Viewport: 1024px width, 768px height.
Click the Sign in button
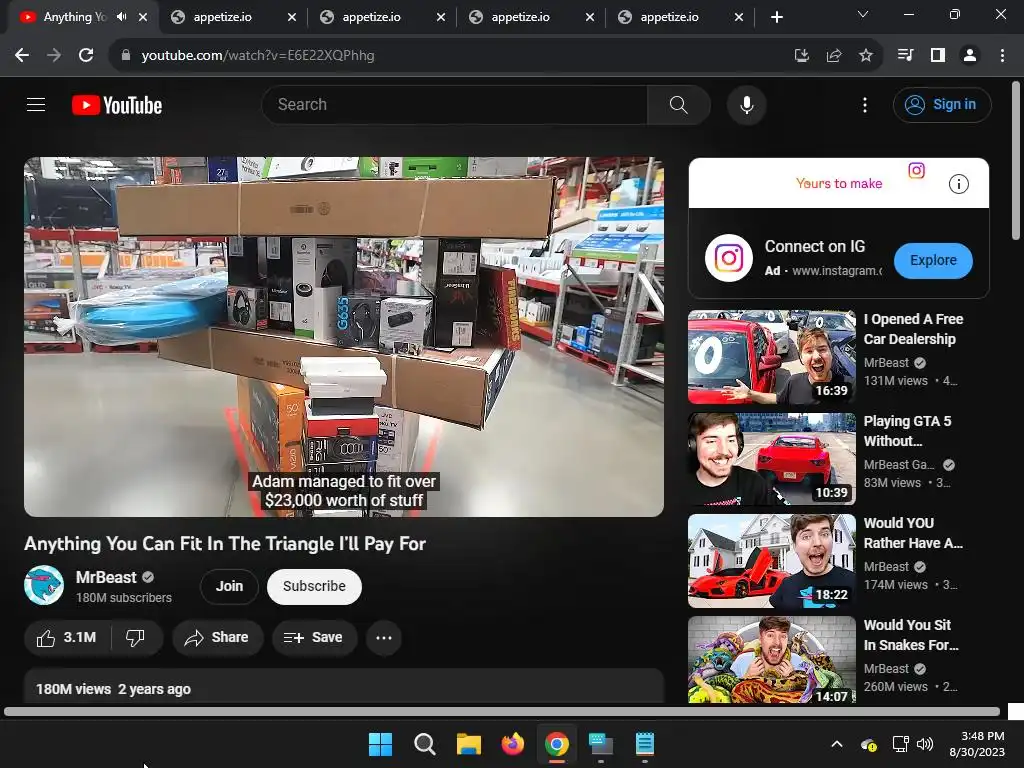click(x=942, y=104)
